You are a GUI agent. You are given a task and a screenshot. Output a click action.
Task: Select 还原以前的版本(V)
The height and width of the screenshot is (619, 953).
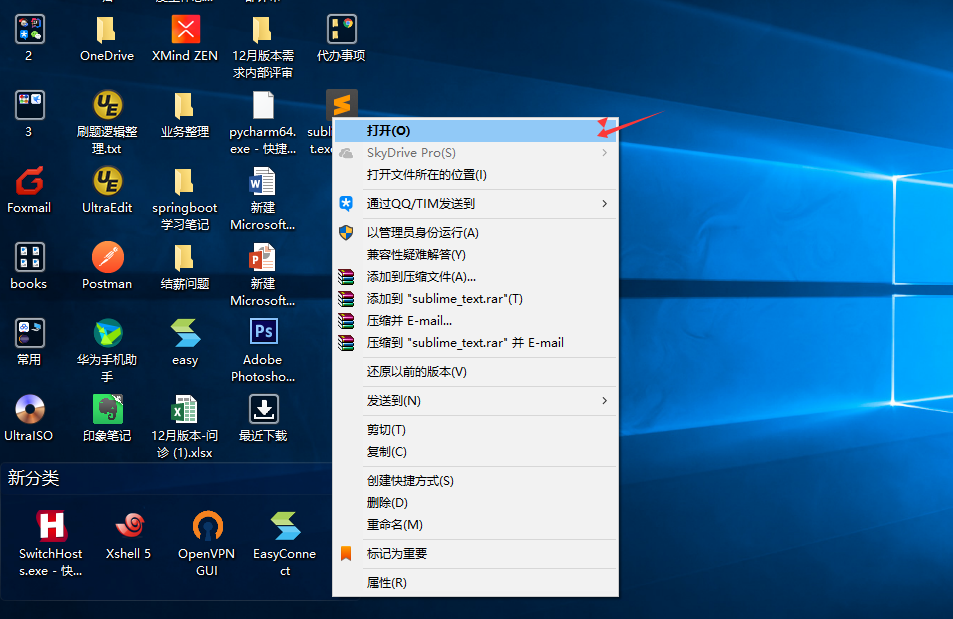(x=475, y=372)
